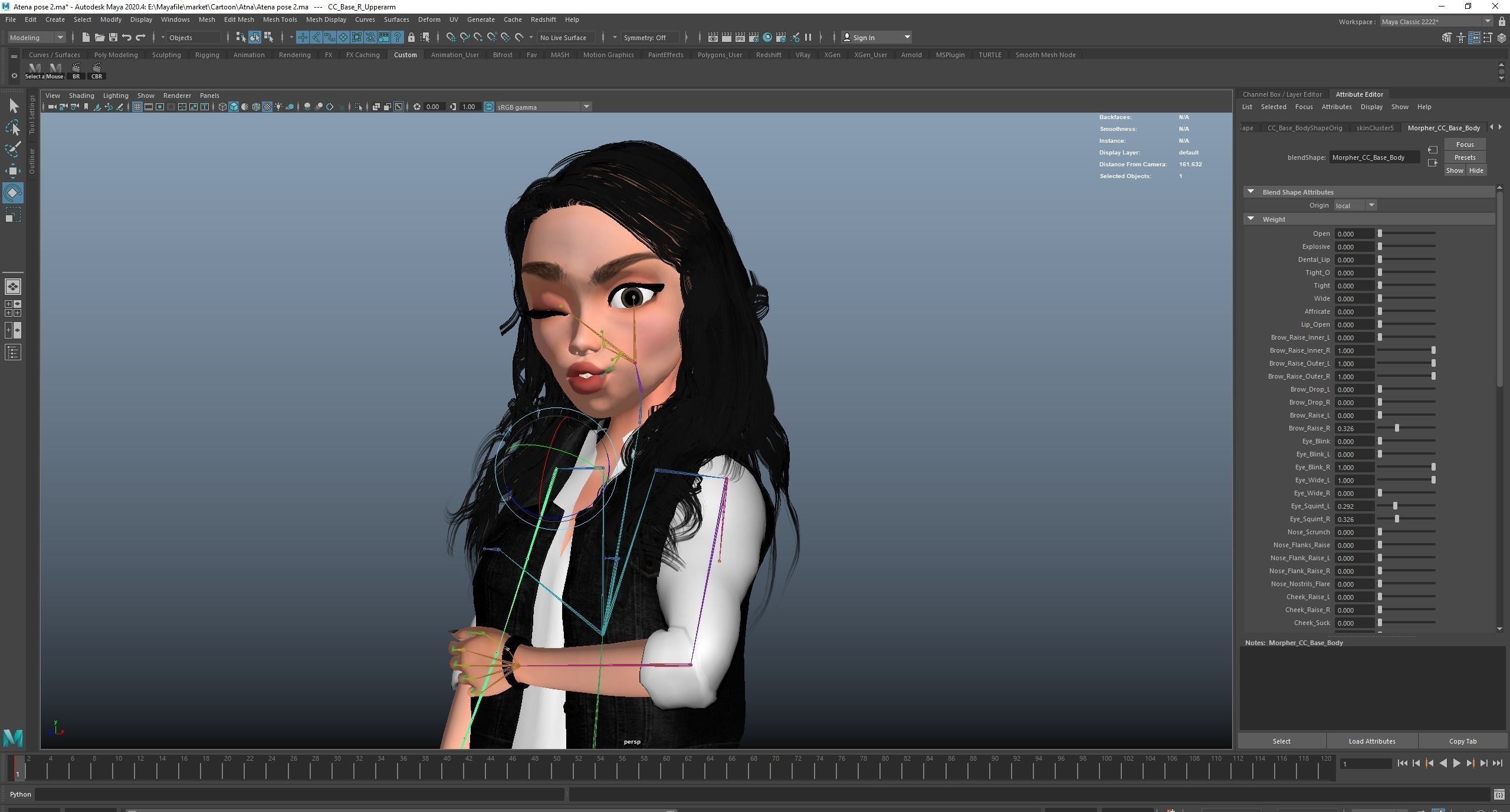Viewport: 1510px width, 812px height.
Task: Click the CBR shelf button
Action: click(x=97, y=71)
